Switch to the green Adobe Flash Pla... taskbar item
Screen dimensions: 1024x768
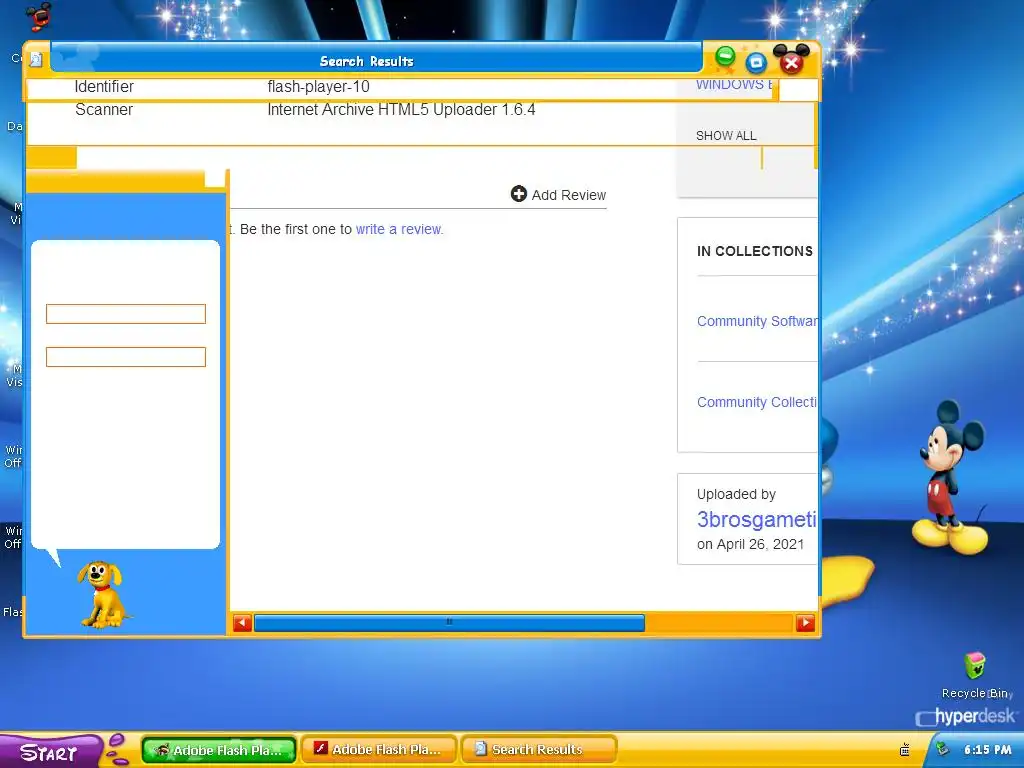219,750
